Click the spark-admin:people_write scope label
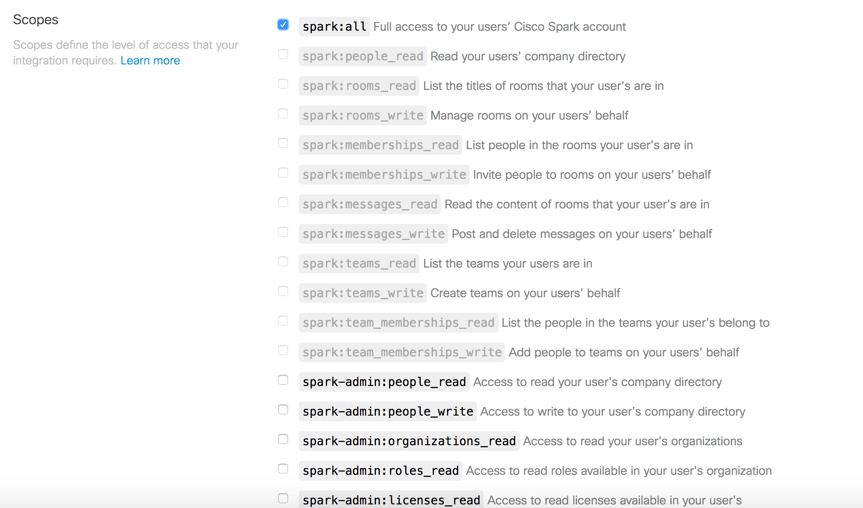This screenshot has height=508, width=863. [x=387, y=412]
